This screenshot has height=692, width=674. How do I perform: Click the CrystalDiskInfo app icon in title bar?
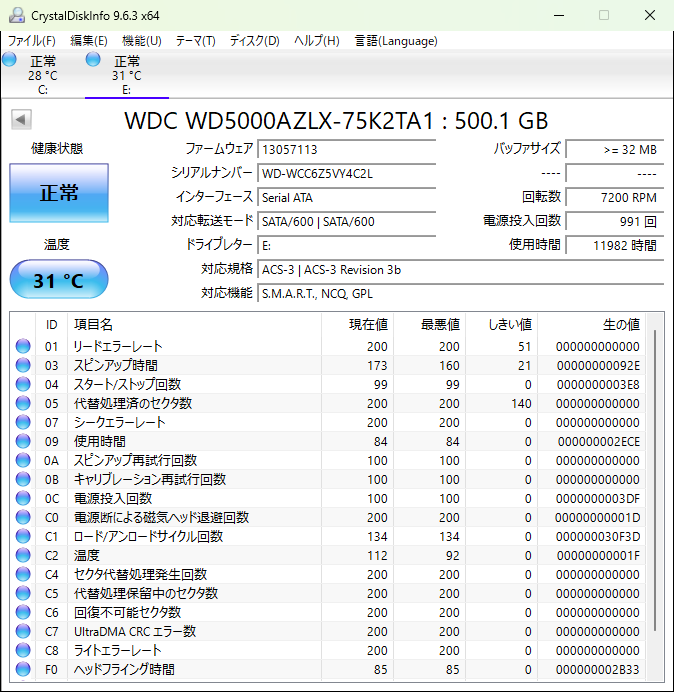click(x=16, y=15)
